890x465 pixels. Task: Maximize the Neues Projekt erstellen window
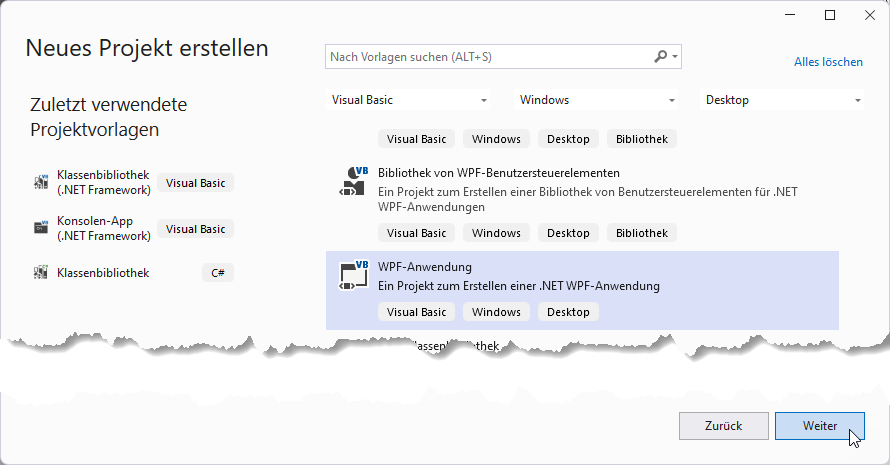[830, 15]
